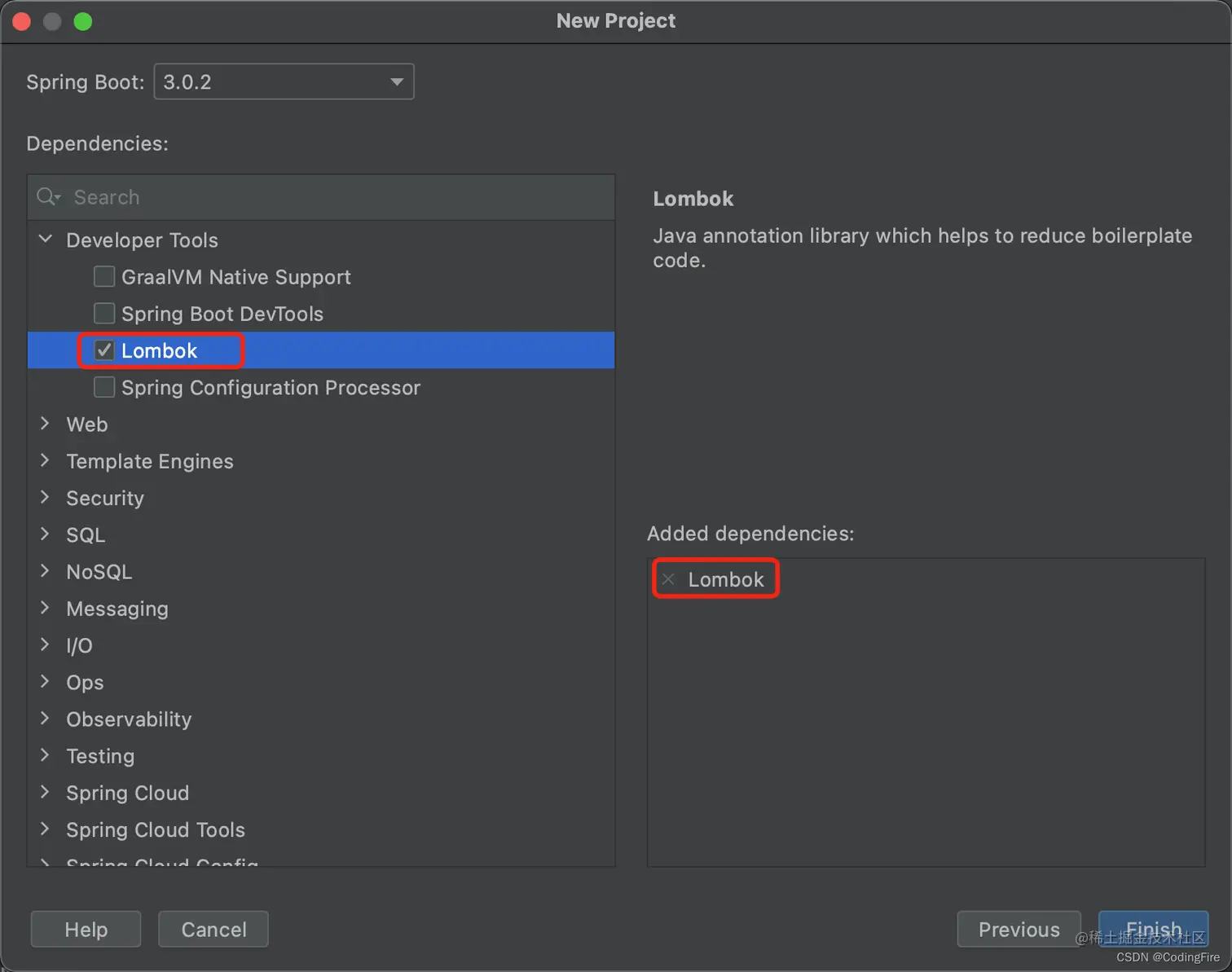Screen dimensions: 1232x972
Task: Expand the Spring Cloud category
Action: (46, 792)
